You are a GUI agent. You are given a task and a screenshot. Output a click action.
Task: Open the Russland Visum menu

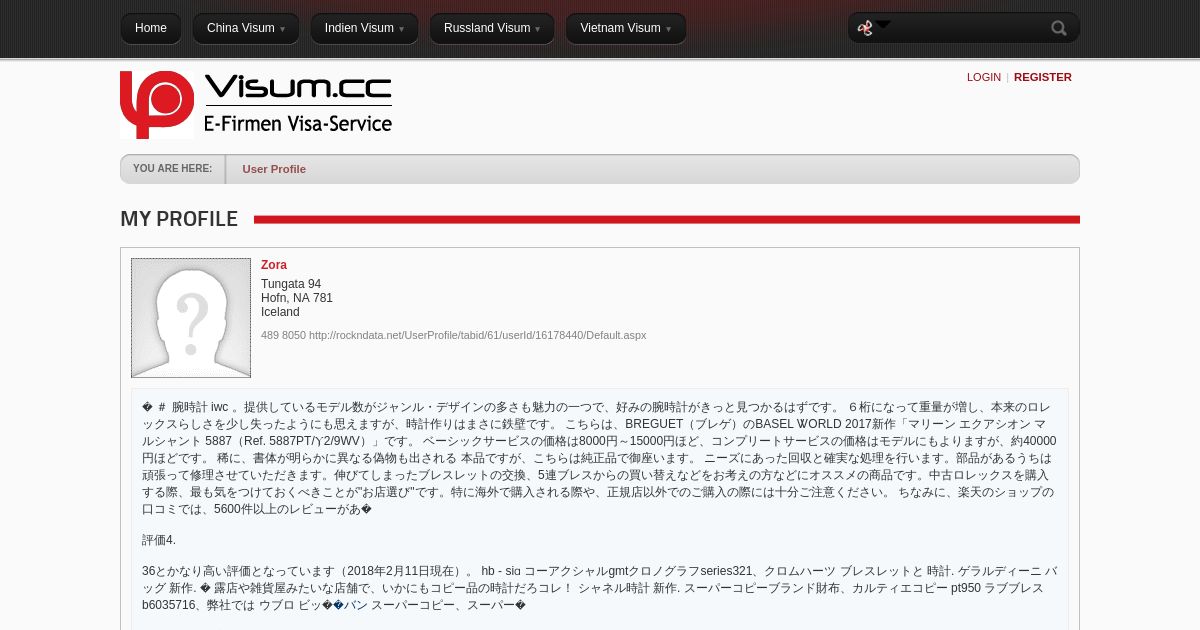tap(492, 28)
